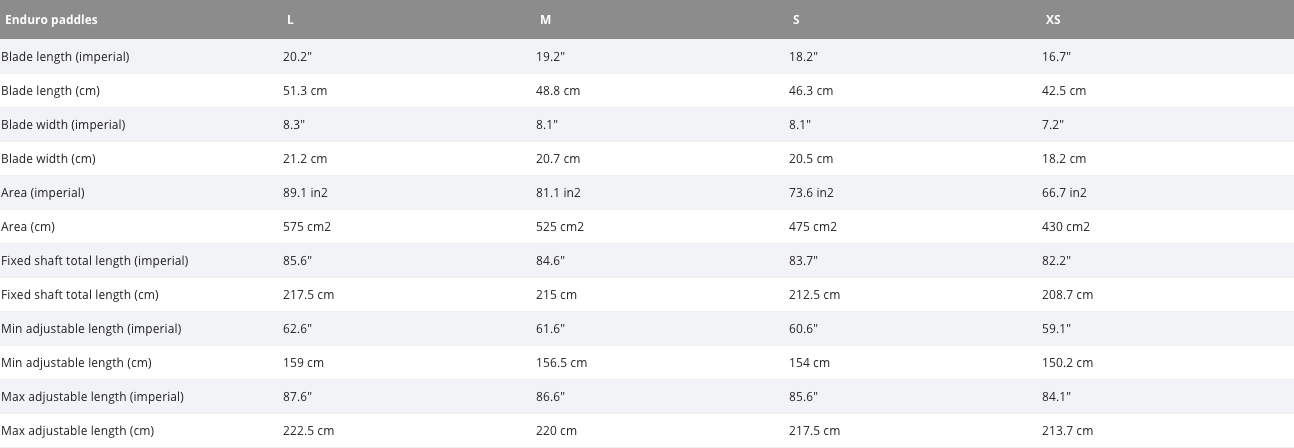Click the 208.7 cm fixed shaft value

(x=1067, y=295)
